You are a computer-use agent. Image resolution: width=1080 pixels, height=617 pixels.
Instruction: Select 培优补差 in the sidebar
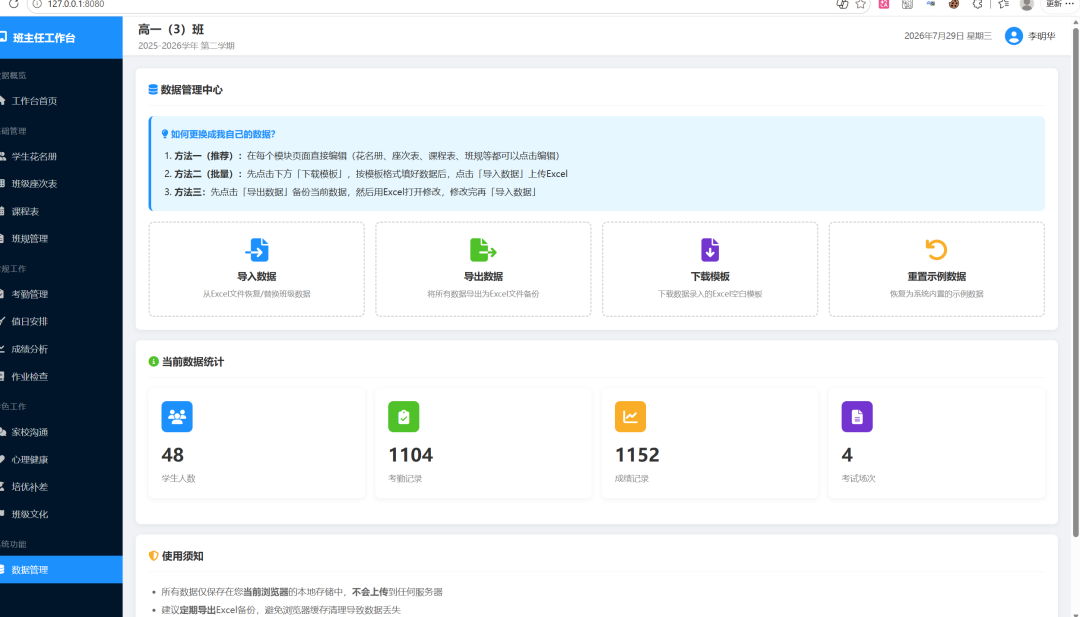(61, 487)
